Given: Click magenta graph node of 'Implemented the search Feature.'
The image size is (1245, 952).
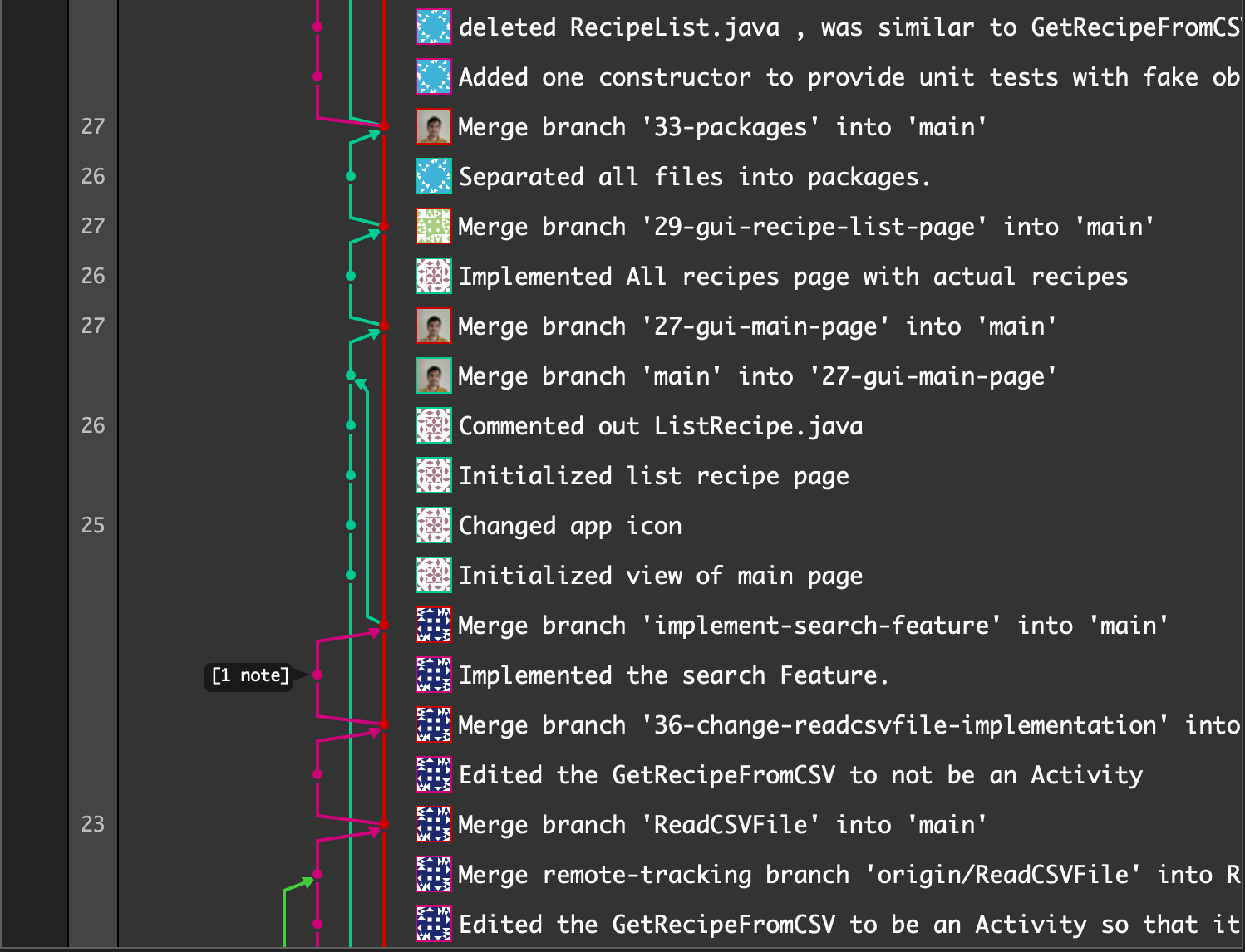Looking at the screenshot, I should tap(317, 675).
